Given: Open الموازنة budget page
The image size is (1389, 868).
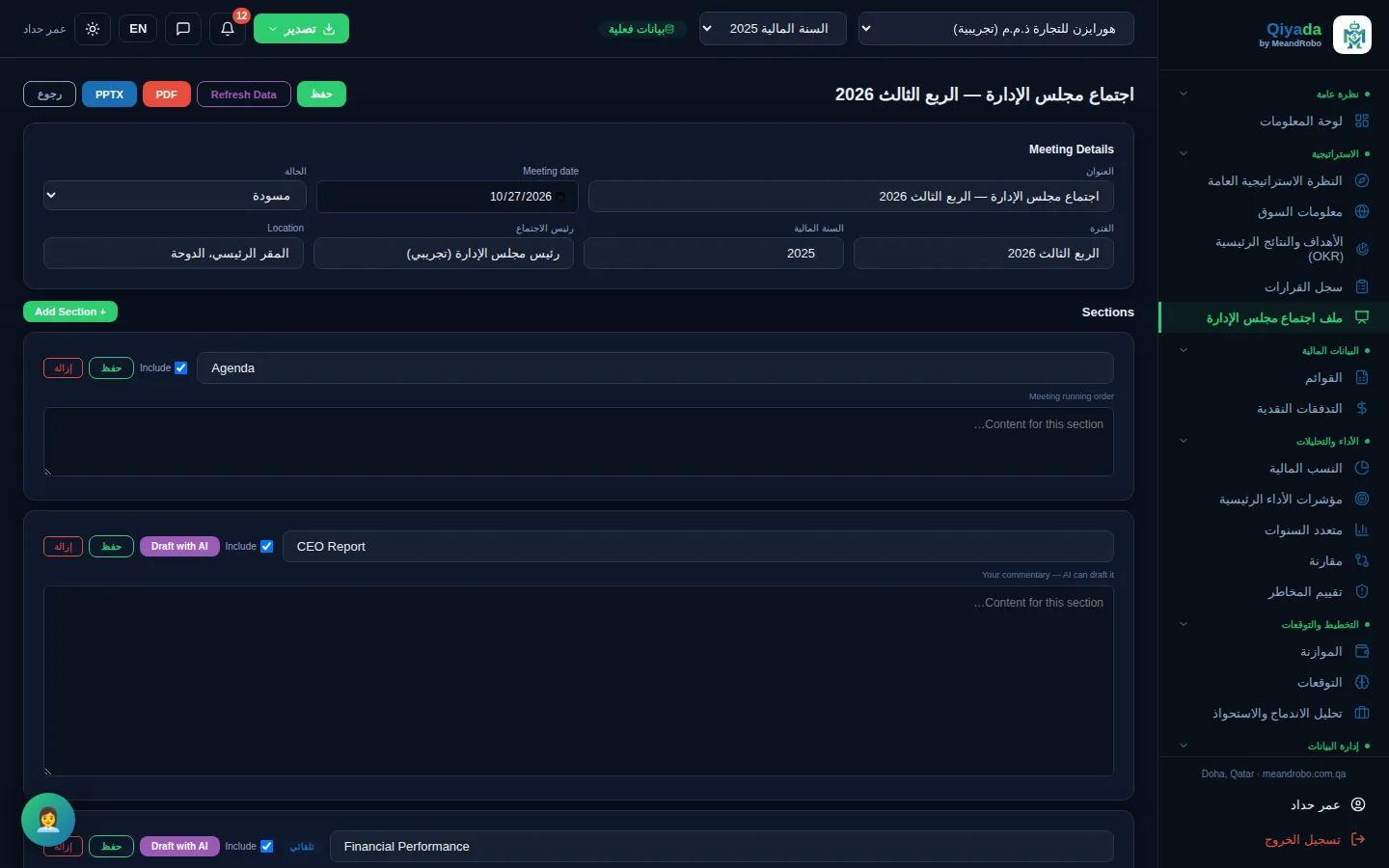Looking at the screenshot, I should tap(1273, 651).
